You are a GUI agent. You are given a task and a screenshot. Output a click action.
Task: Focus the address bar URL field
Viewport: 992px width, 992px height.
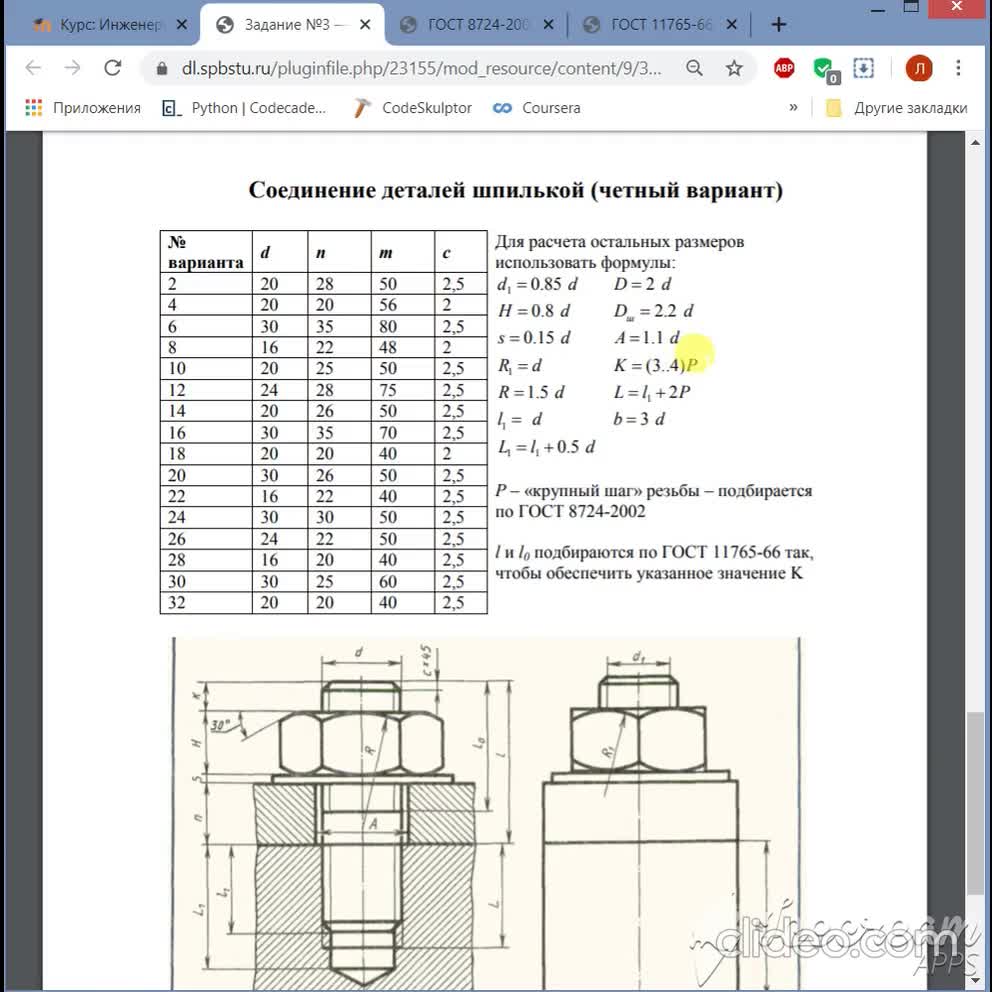(421, 68)
